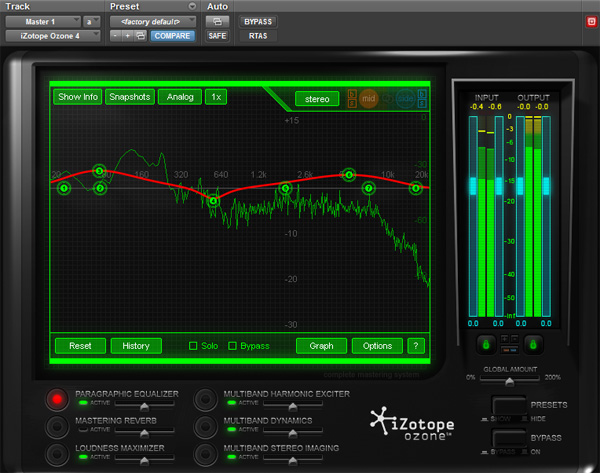Viewport: 600px width, 473px height.
Task: Open the Snapshots panel
Action: 130,97
